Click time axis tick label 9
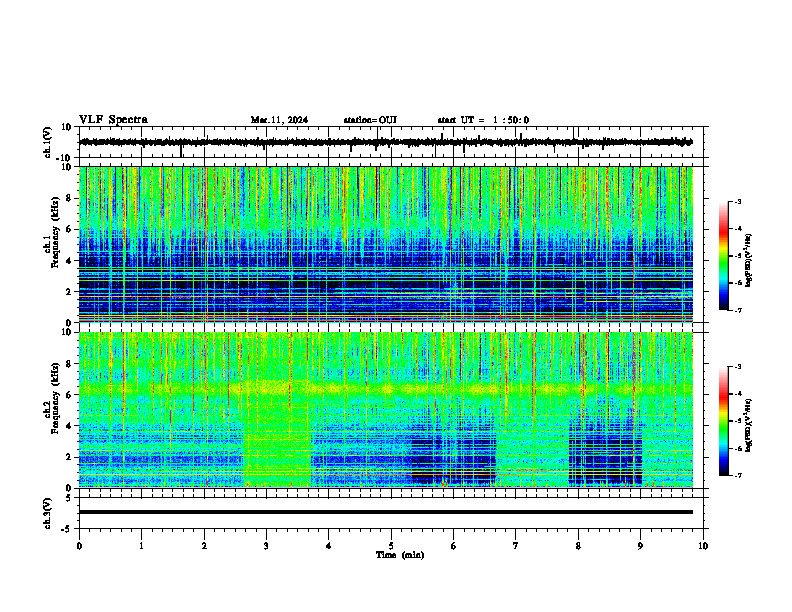792x612 pixels. click(640, 546)
